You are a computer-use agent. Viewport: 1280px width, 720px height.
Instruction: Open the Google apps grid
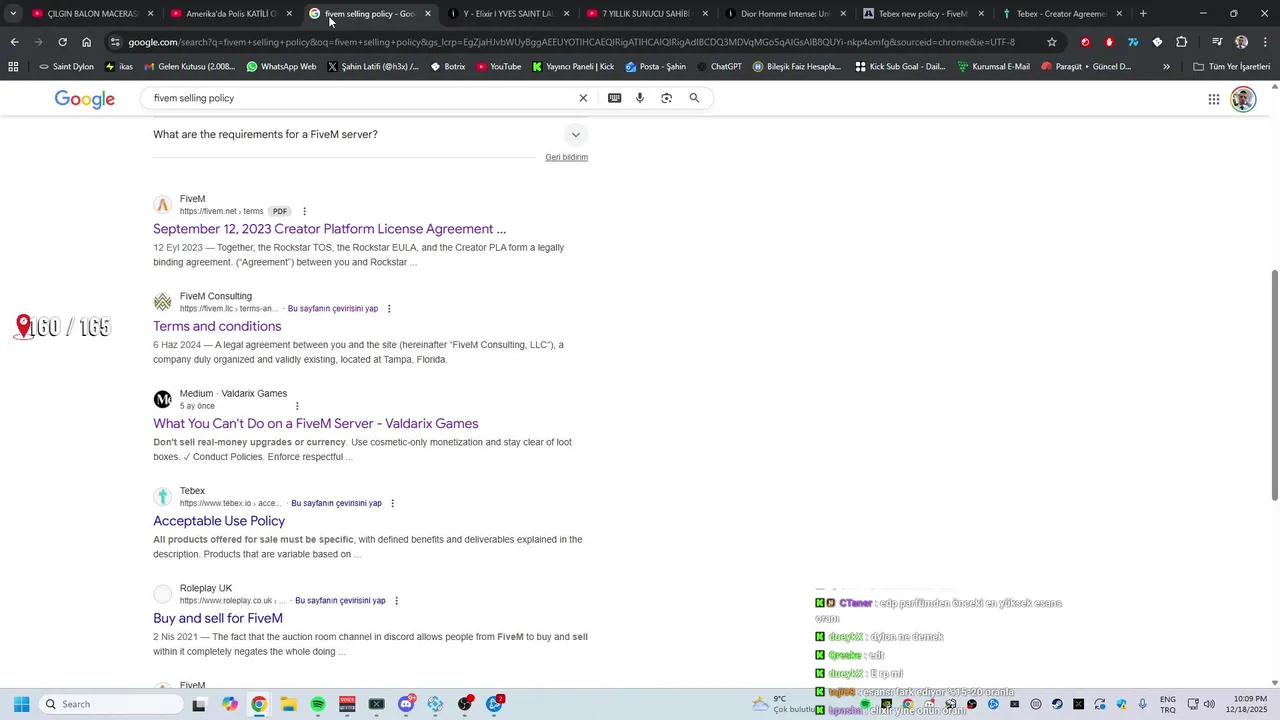coord(1214,99)
